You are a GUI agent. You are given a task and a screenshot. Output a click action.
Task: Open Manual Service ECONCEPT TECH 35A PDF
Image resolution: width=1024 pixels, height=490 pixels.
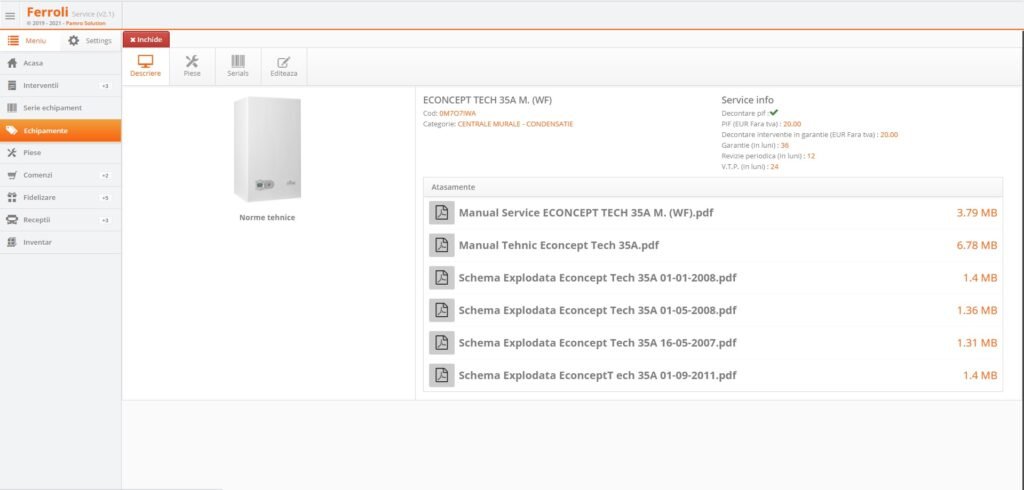[585, 213]
